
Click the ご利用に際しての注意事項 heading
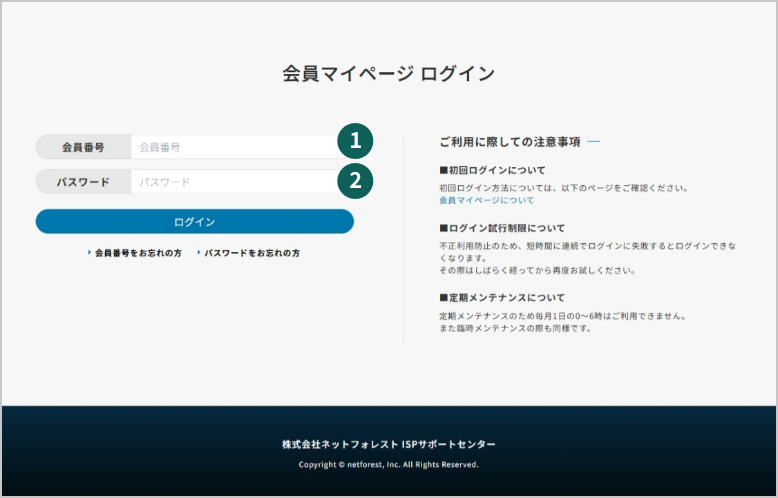click(x=510, y=142)
